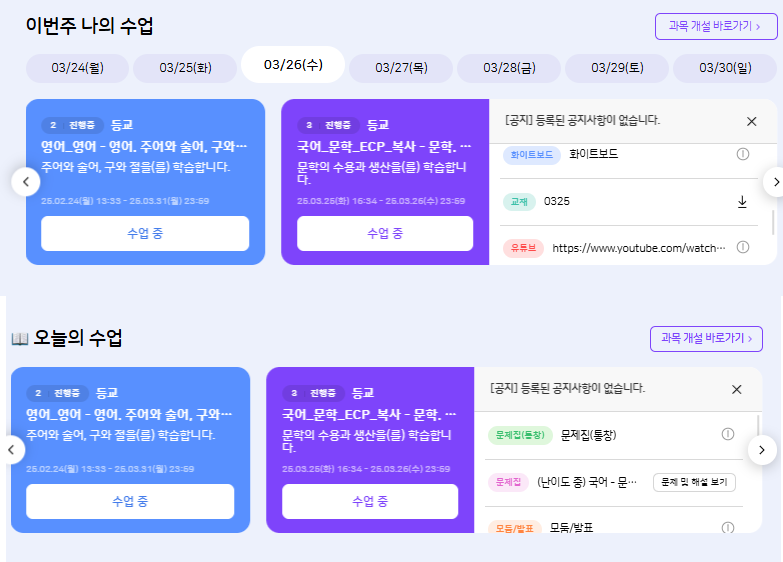Go to previous cards in 오늘의 수업 carousel
Viewport: 783px width, 562px height.
click(10, 450)
